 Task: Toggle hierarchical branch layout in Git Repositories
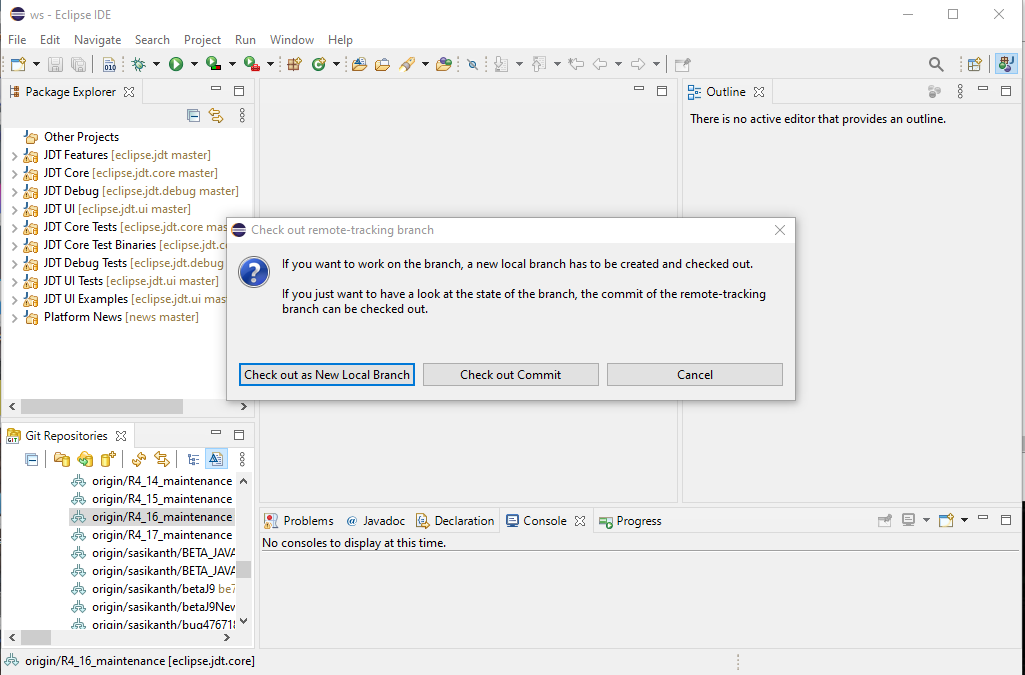193,459
